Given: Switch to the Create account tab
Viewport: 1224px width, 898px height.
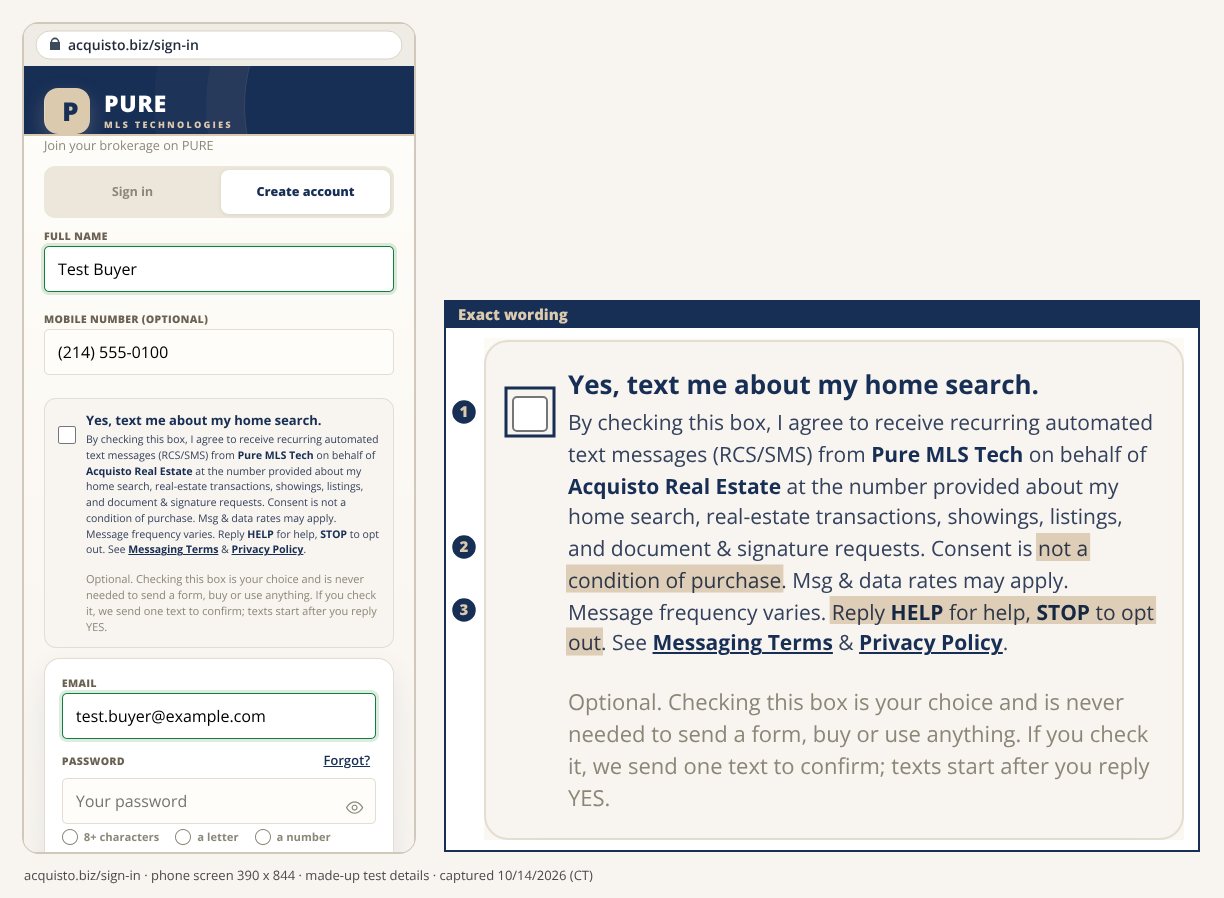Looking at the screenshot, I should (305, 192).
